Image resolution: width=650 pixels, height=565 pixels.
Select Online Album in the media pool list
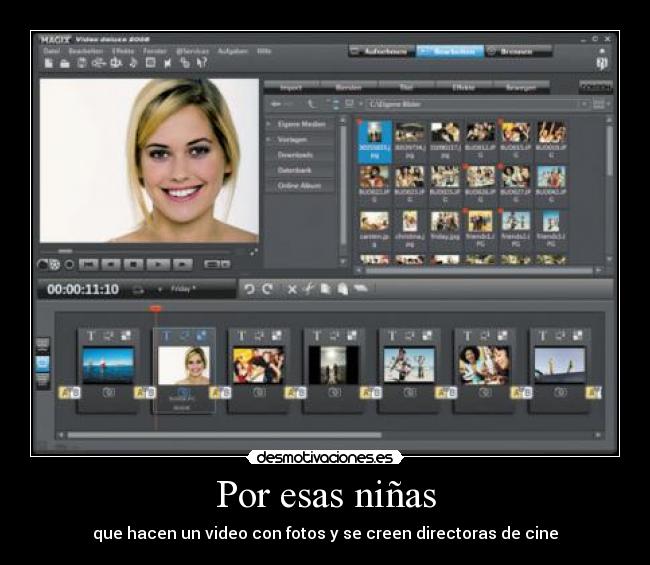point(300,186)
